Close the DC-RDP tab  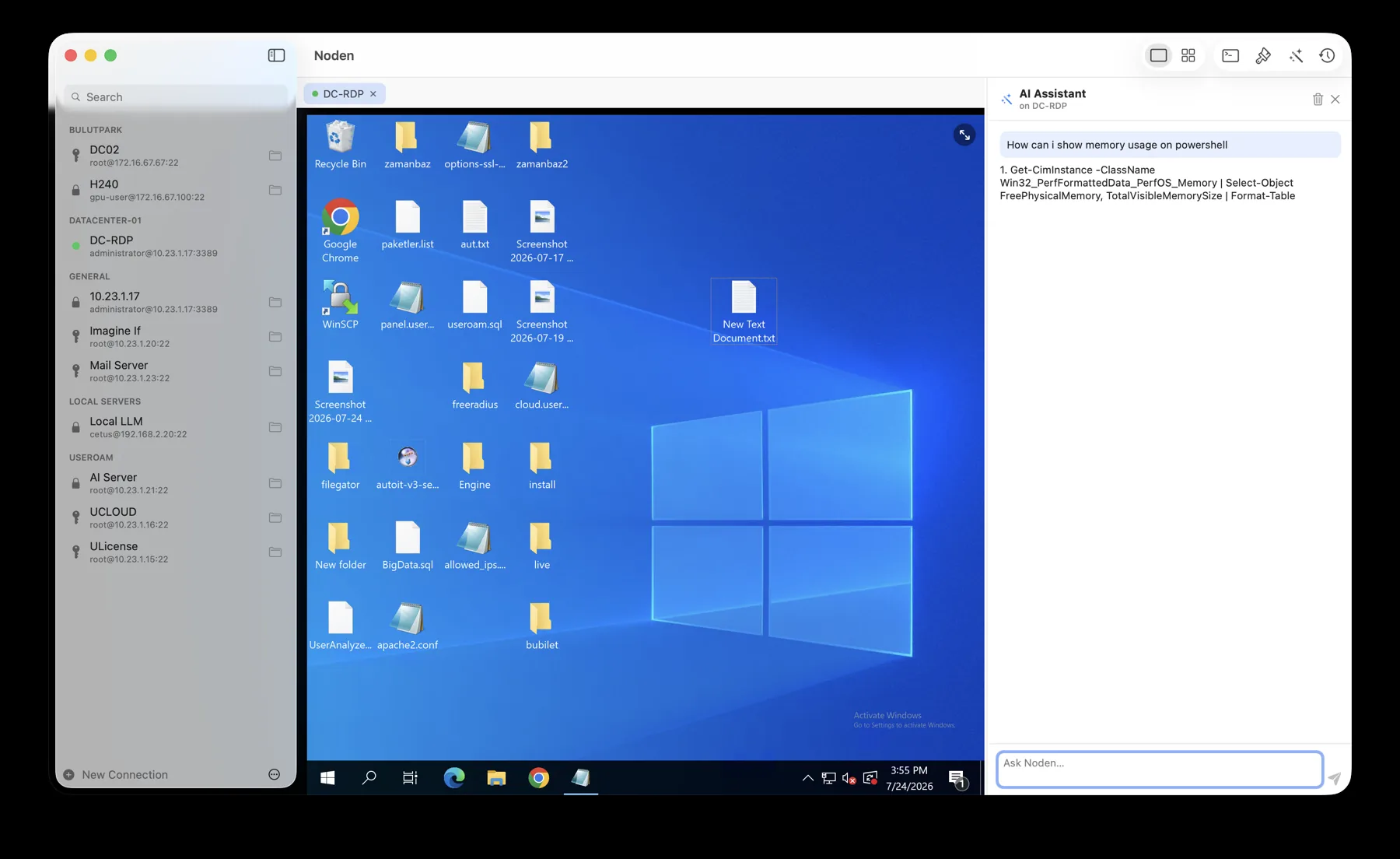pos(373,93)
